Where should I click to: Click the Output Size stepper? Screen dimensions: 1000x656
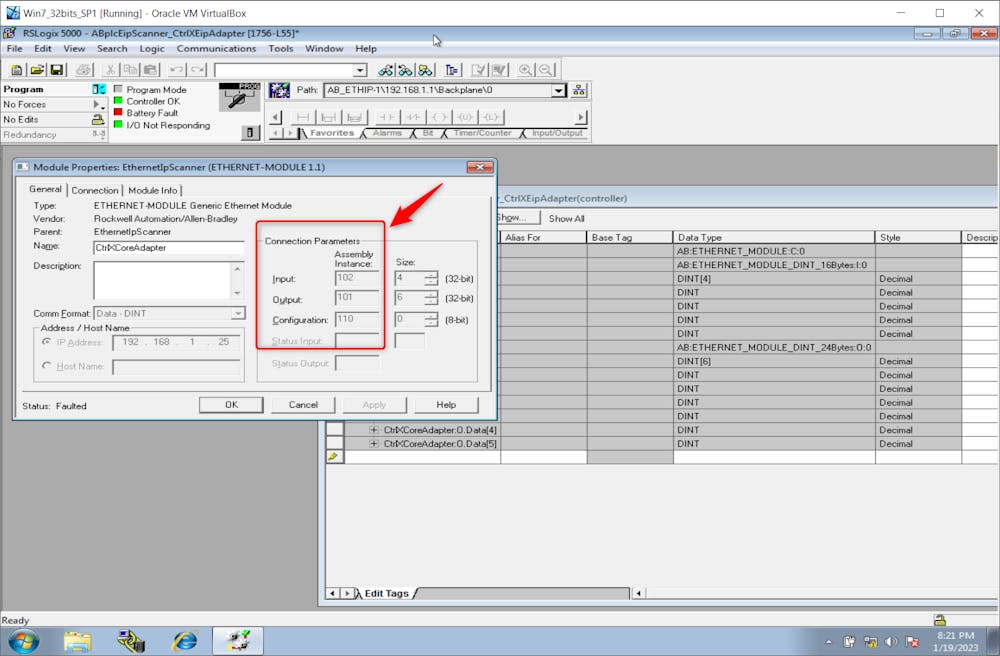tap(431, 298)
